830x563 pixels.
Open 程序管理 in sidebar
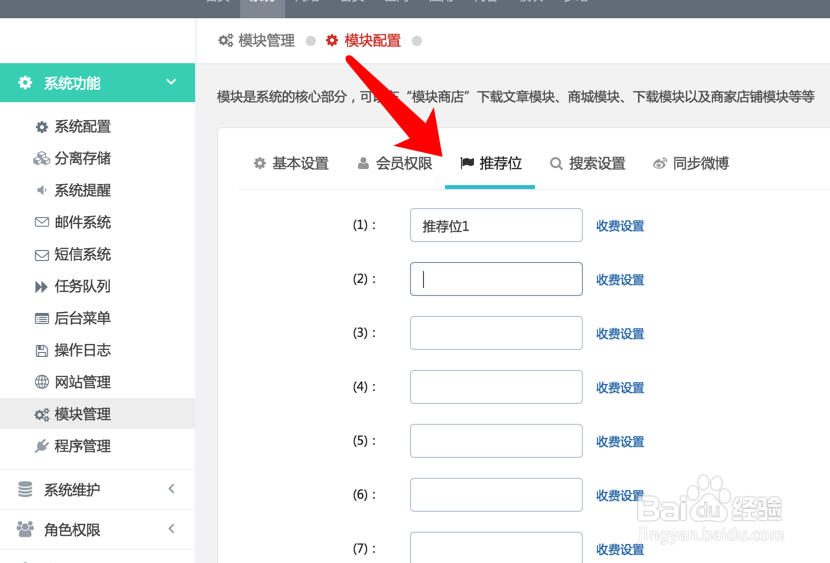tap(83, 446)
